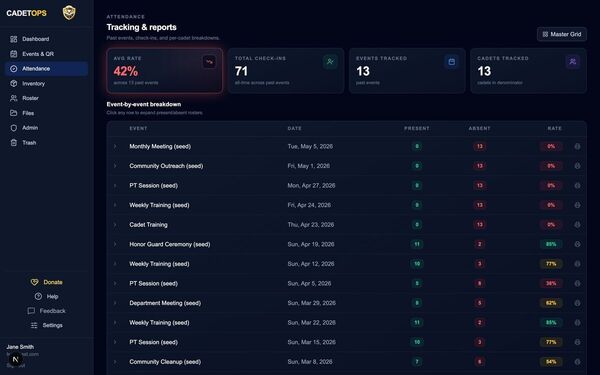The width and height of the screenshot is (600, 375).
Task: Expand the Community Outreach (seed) row chevron
Action: coord(115,166)
